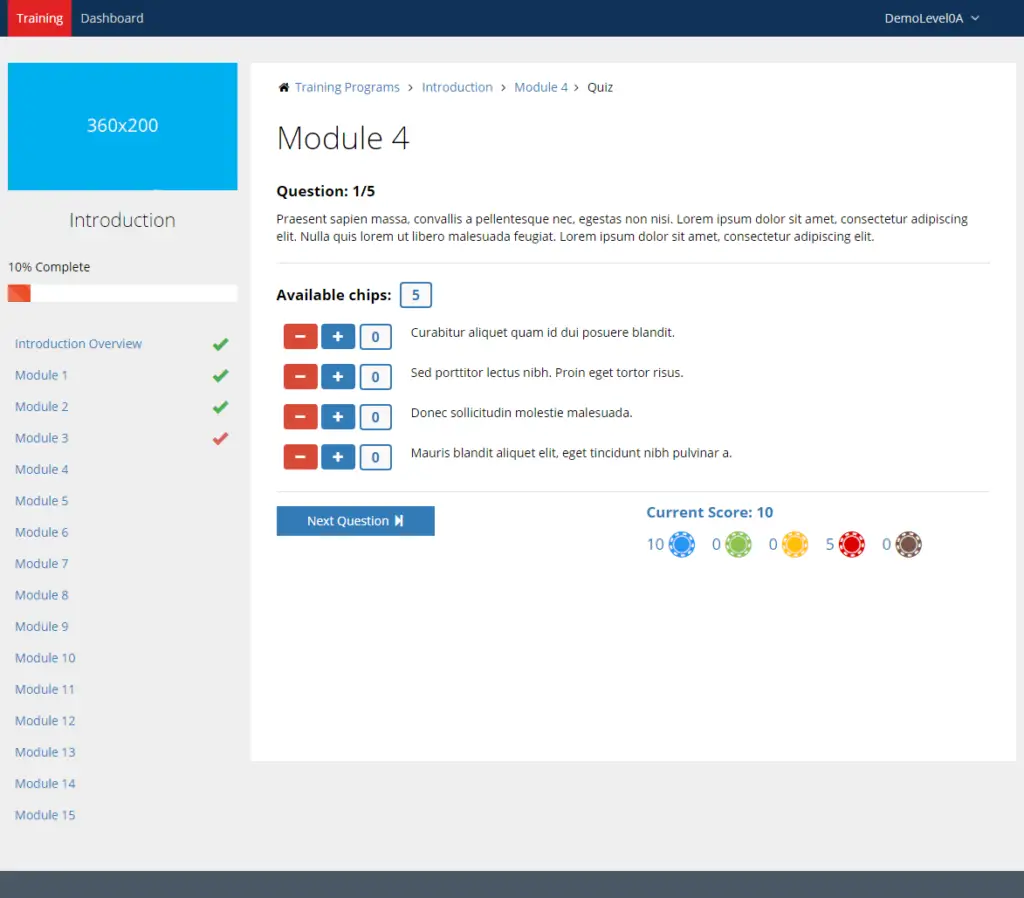Open Module 8 in sidebar
This screenshot has width=1024, height=898.
41,595
